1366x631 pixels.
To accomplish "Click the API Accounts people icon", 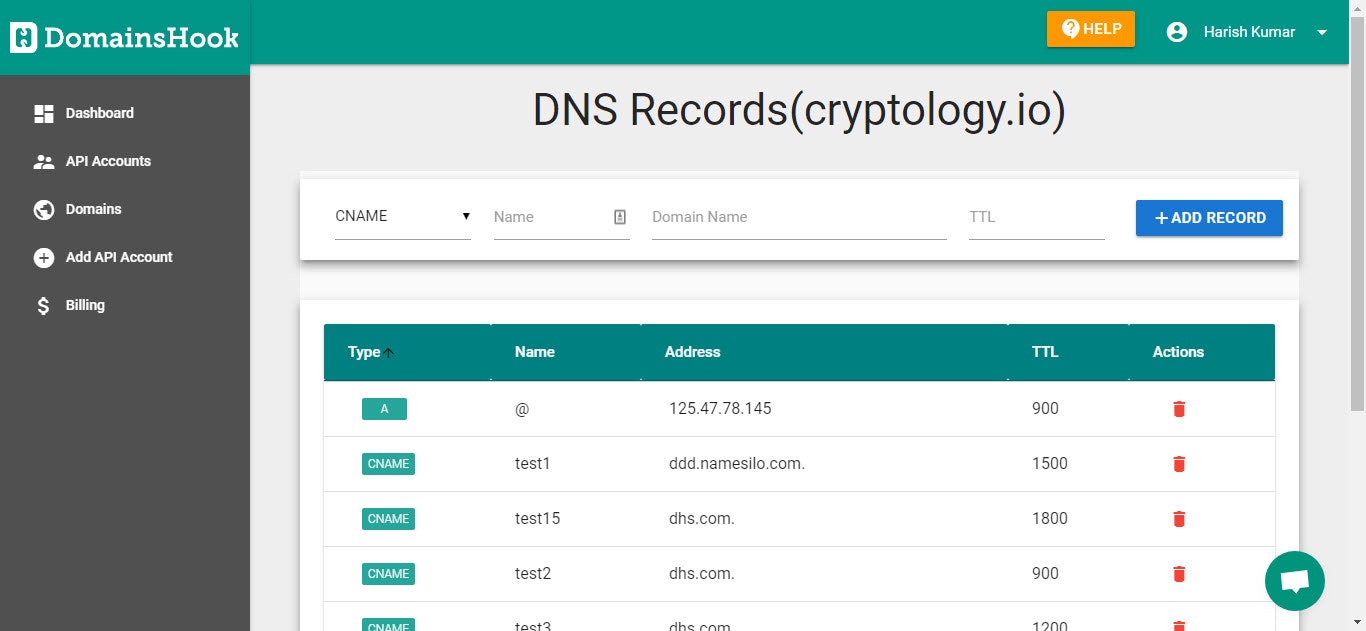I will click(44, 161).
